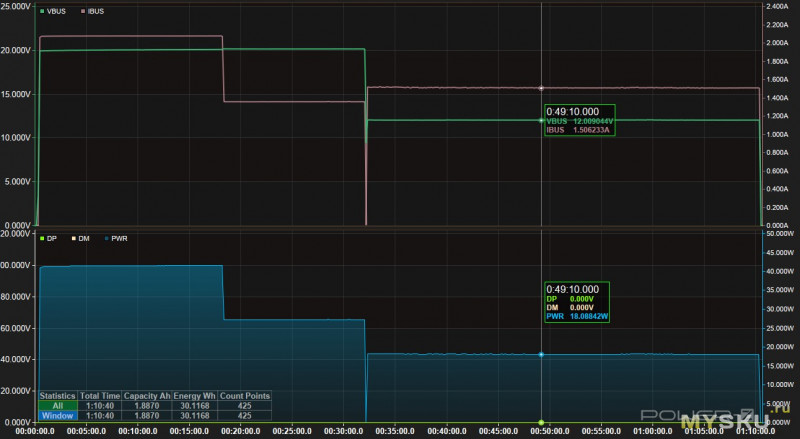Toggle the VBUS legend entry
800x439 pixels.
53,11
